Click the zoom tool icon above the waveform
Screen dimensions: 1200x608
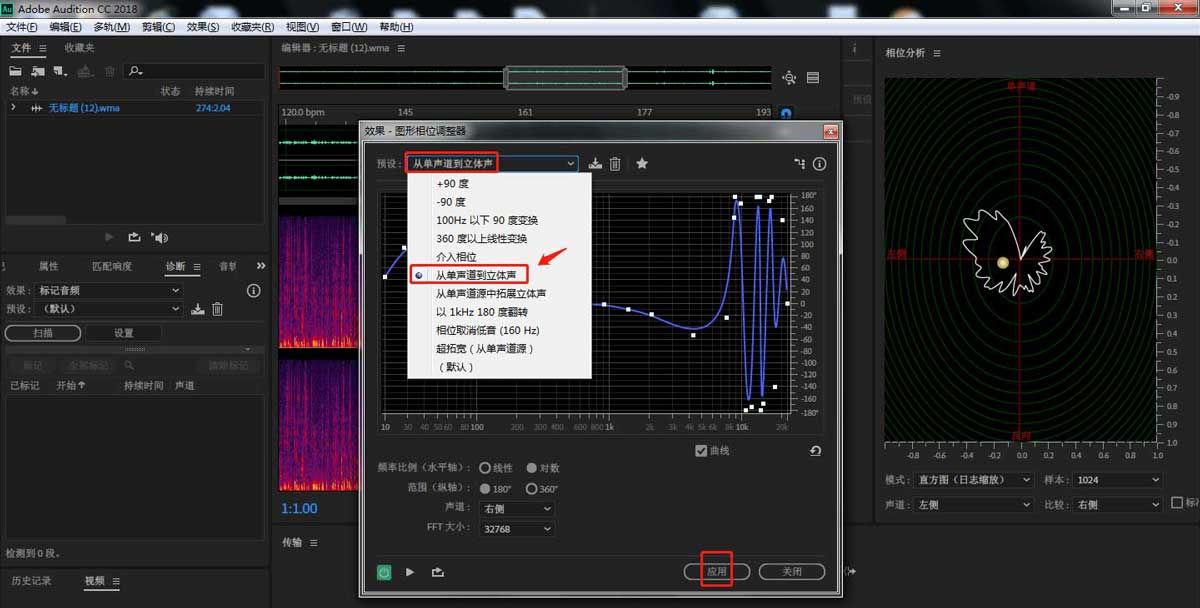[789, 77]
